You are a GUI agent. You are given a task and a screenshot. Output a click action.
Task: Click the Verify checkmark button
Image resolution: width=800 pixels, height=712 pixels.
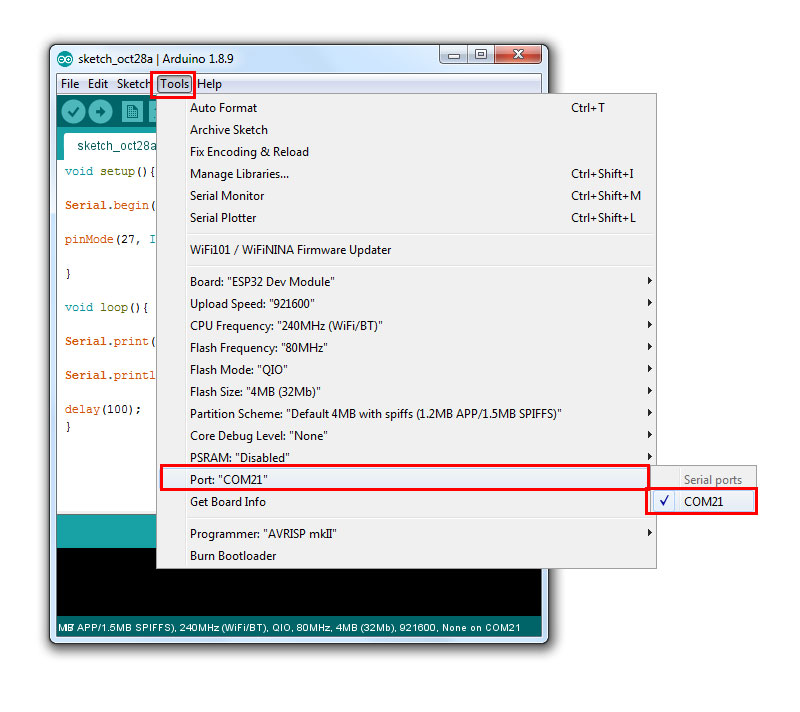click(x=73, y=111)
